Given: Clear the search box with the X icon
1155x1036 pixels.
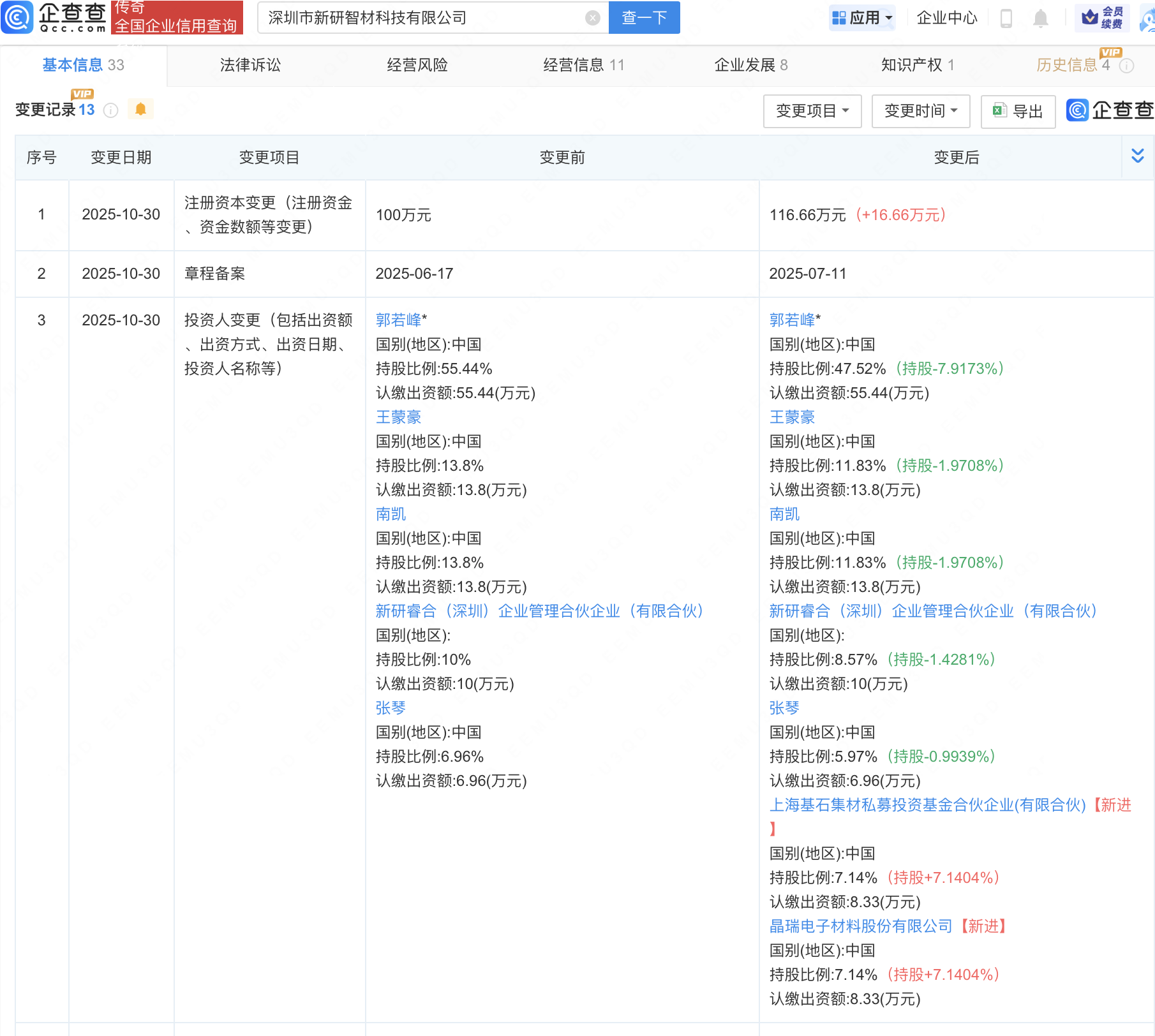Looking at the screenshot, I should [x=592, y=18].
